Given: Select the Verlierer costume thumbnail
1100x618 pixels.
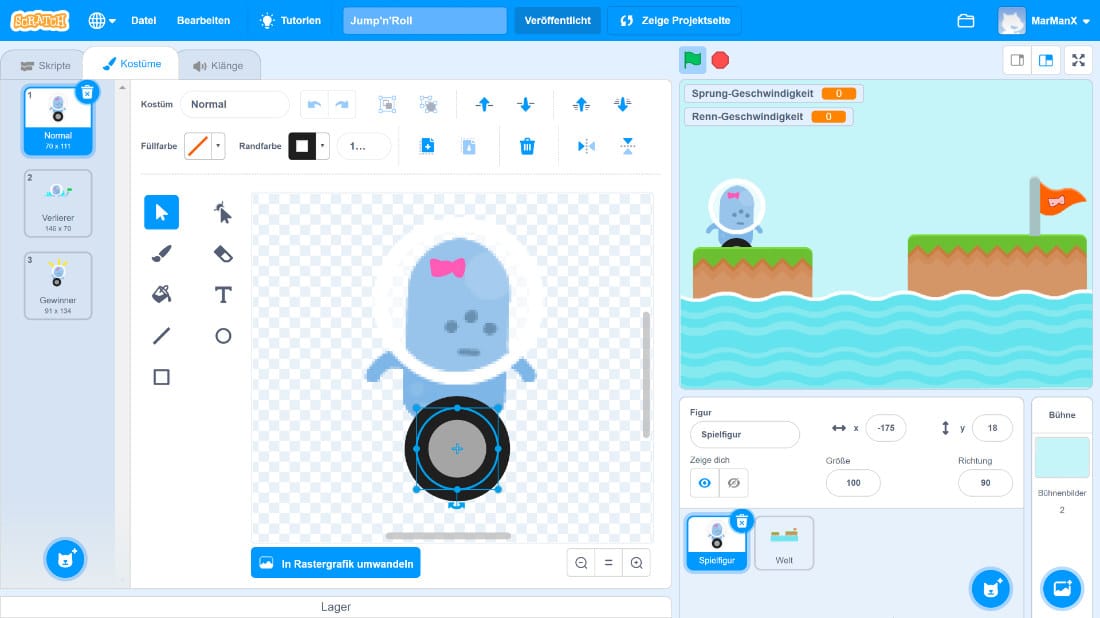Looking at the screenshot, I should tap(58, 203).
